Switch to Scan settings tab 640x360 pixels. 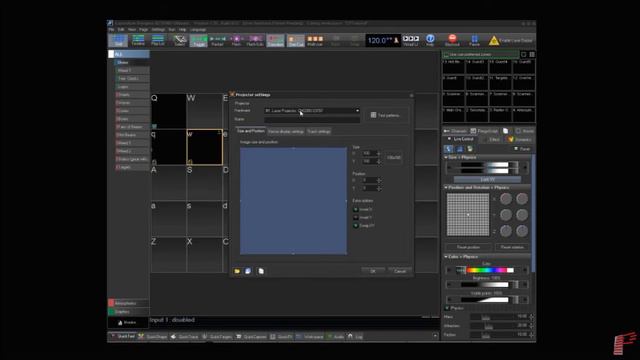(x=319, y=131)
